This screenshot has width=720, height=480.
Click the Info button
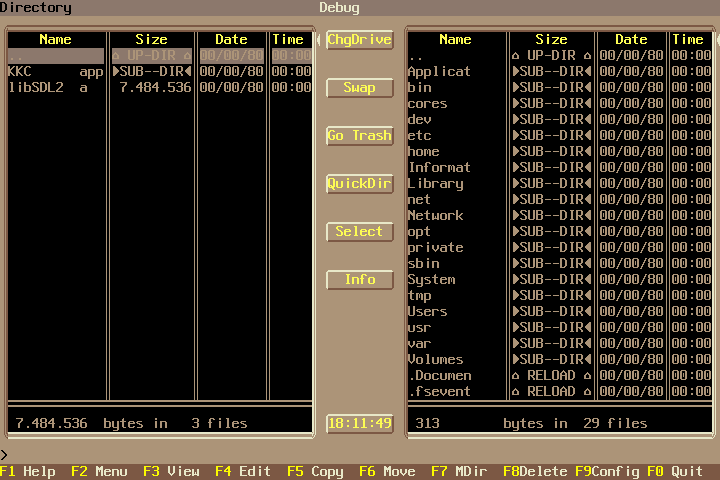(359, 280)
